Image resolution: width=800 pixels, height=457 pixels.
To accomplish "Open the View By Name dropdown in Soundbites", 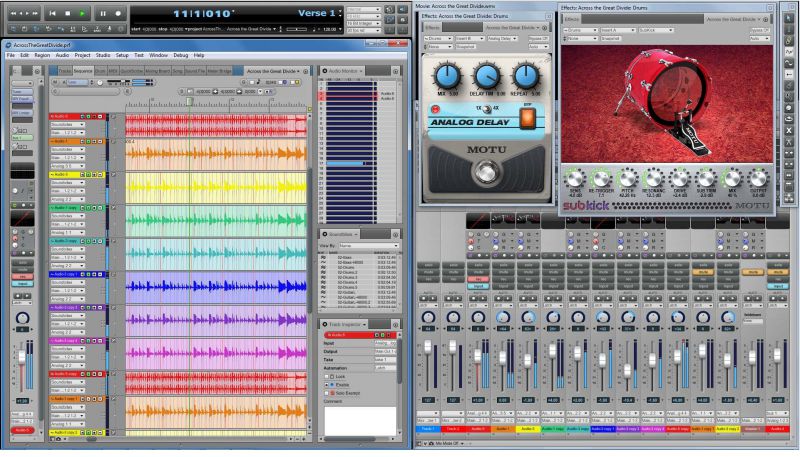I will click(368, 245).
